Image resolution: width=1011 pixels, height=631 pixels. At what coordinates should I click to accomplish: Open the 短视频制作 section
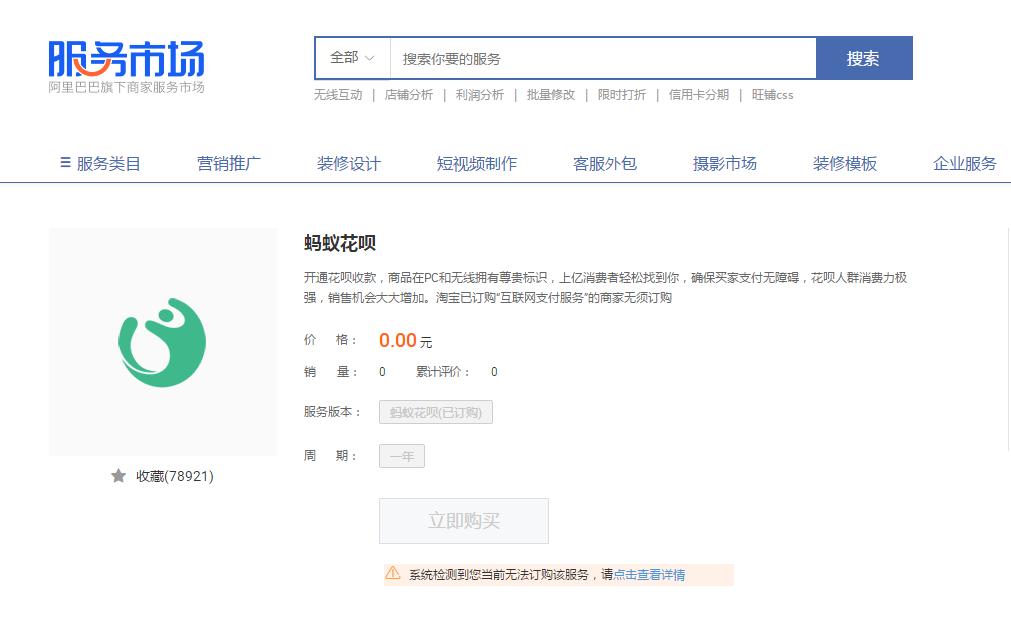[x=476, y=163]
